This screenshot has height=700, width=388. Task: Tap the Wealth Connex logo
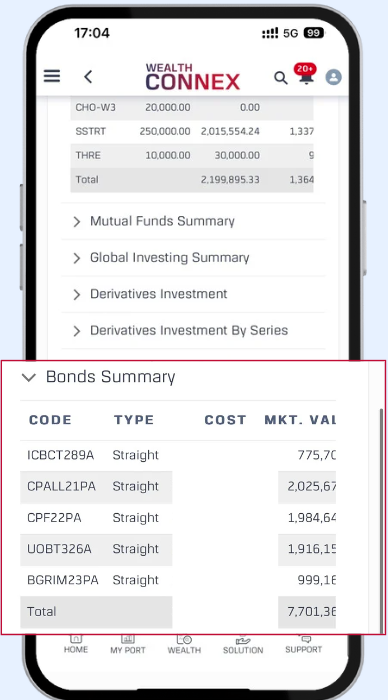(192, 77)
